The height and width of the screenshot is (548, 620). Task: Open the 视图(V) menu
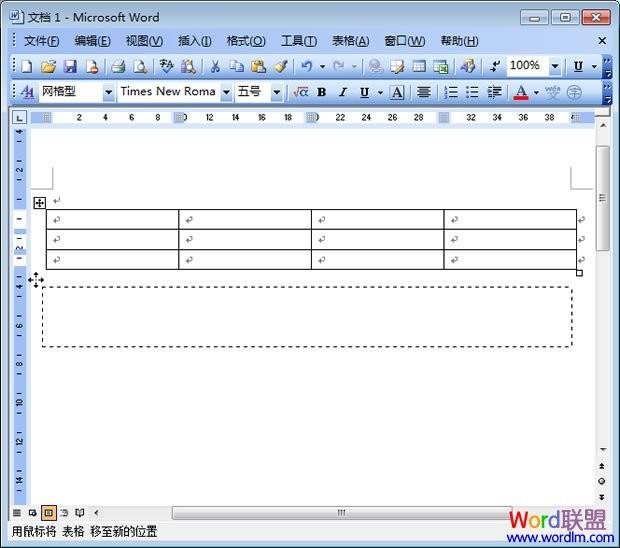(x=144, y=41)
